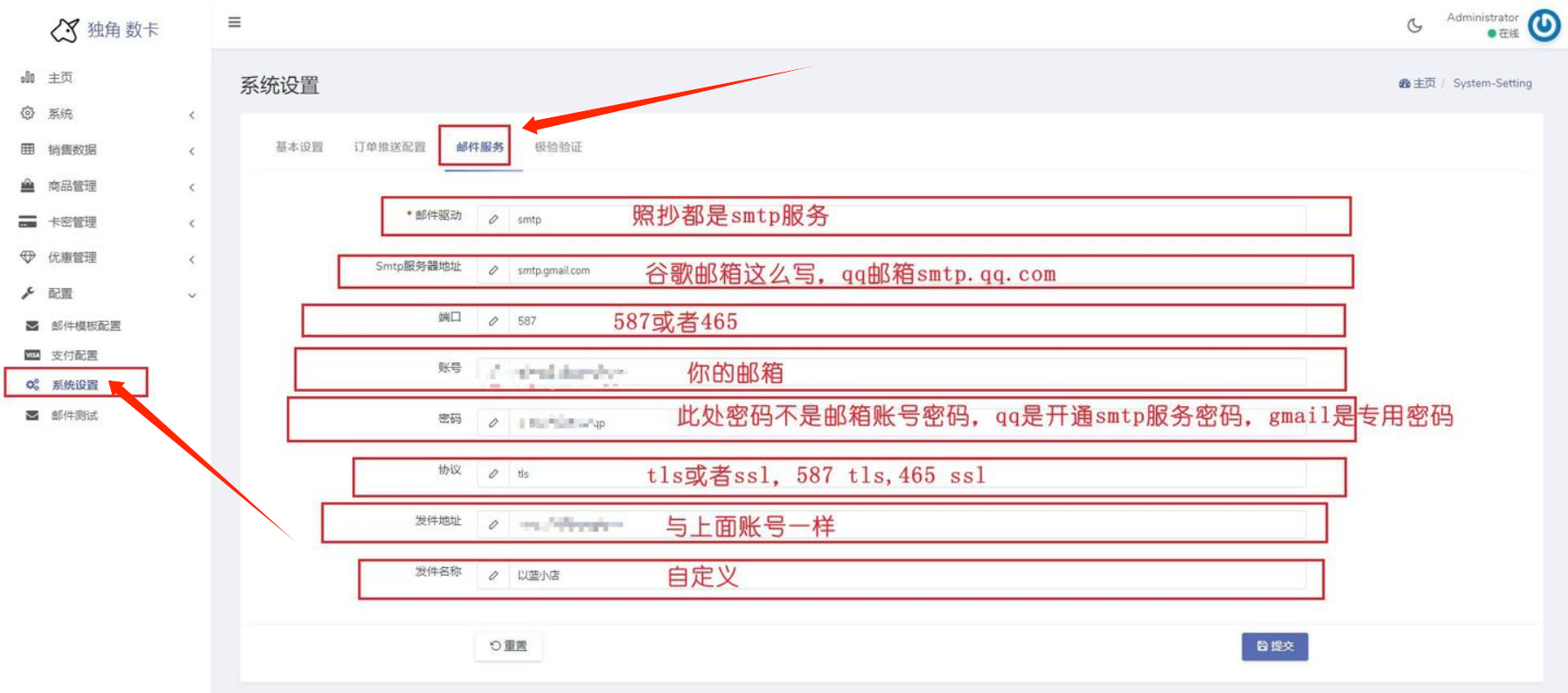Expand the 销售数据 menu chevron
This screenshot has height=693, width=1568.
[192, 151]
